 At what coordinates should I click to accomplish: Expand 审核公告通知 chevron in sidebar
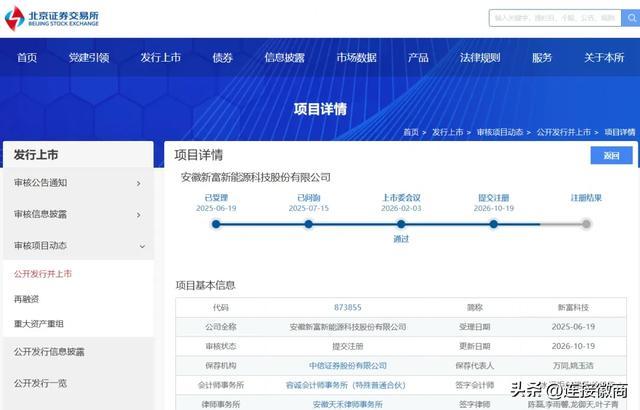click(139, 184)
